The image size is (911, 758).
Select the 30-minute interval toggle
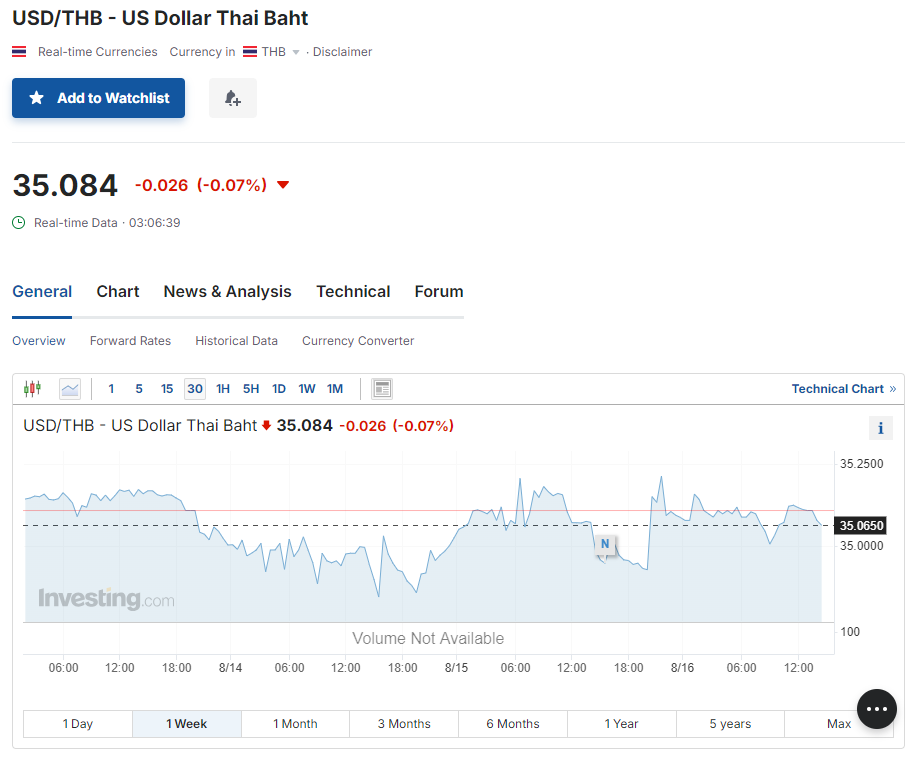pos(195,389)
